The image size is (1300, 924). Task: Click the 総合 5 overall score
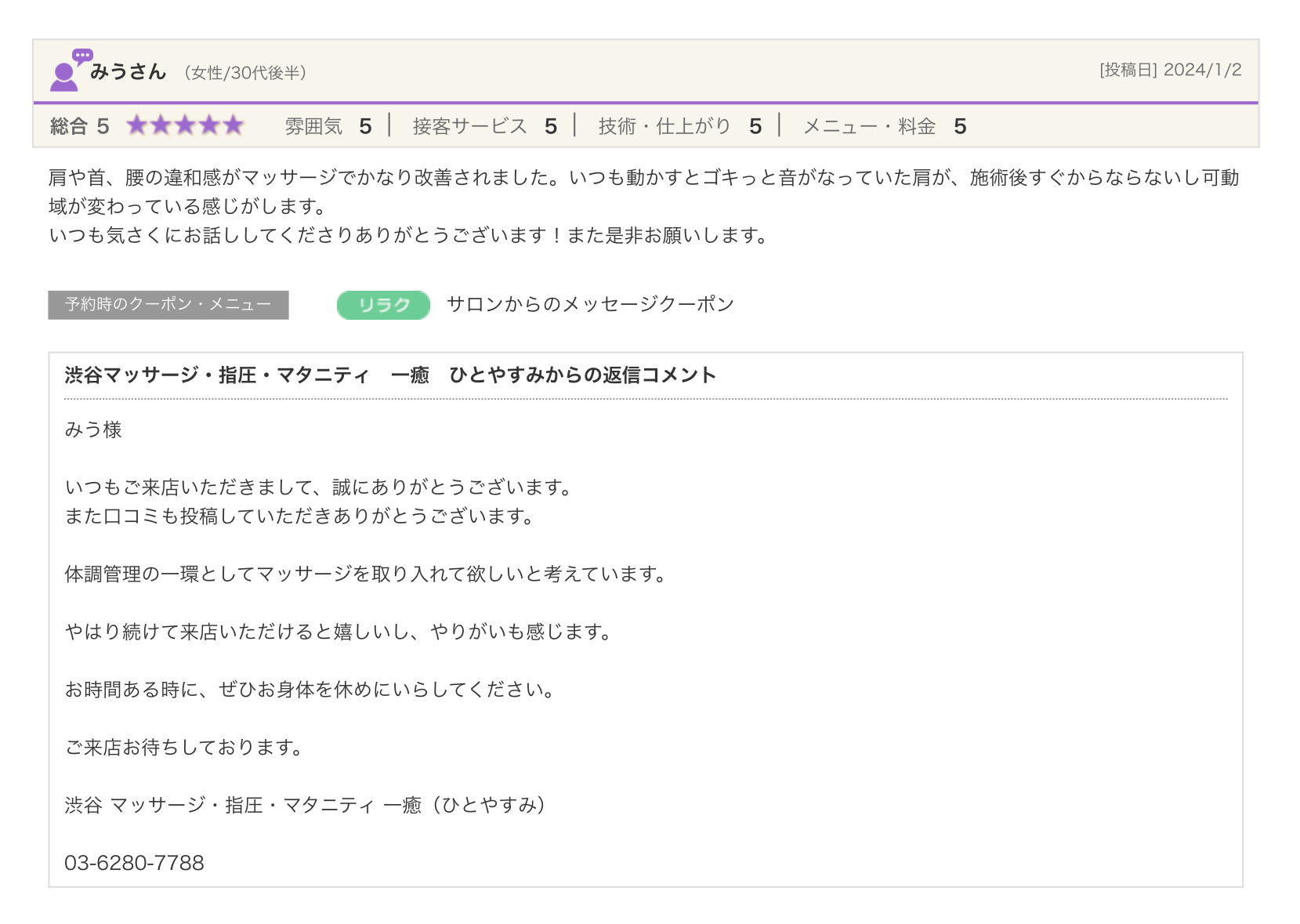[79, 126]
